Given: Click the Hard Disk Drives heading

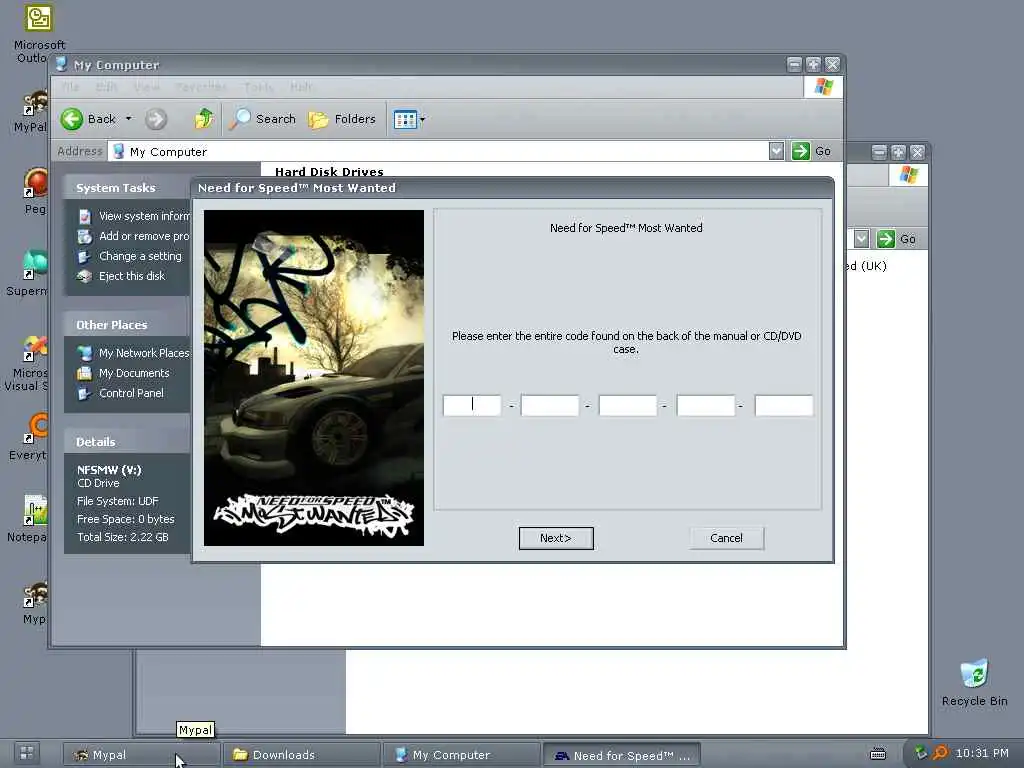Looking at the screenshot, I should 329,172.
